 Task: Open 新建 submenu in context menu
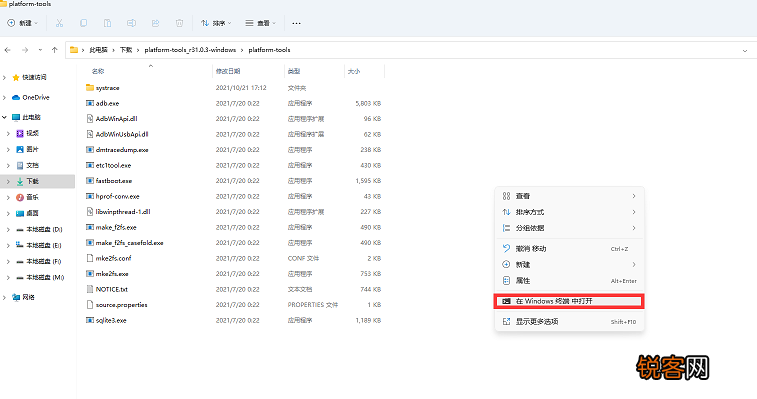pyautogui.click(x=570, y=265)
